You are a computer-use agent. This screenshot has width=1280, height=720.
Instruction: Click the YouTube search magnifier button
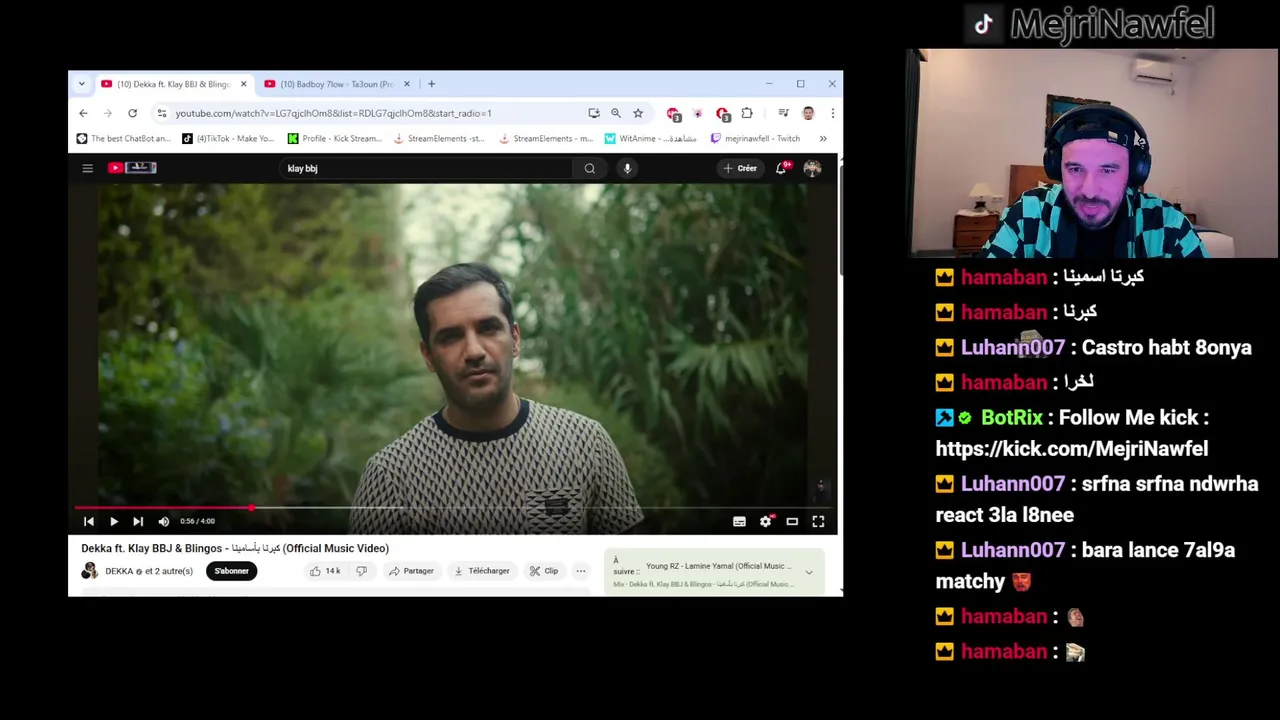[590, 168]
